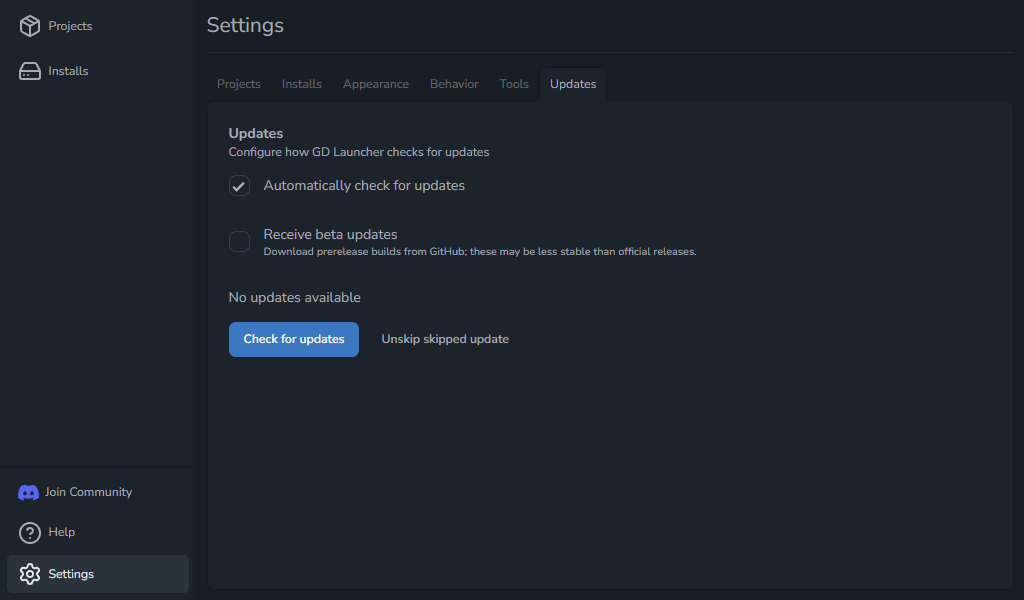Screen dimensions: 1024x600
Task: Open the Tools settings tab
Action: 514,84
